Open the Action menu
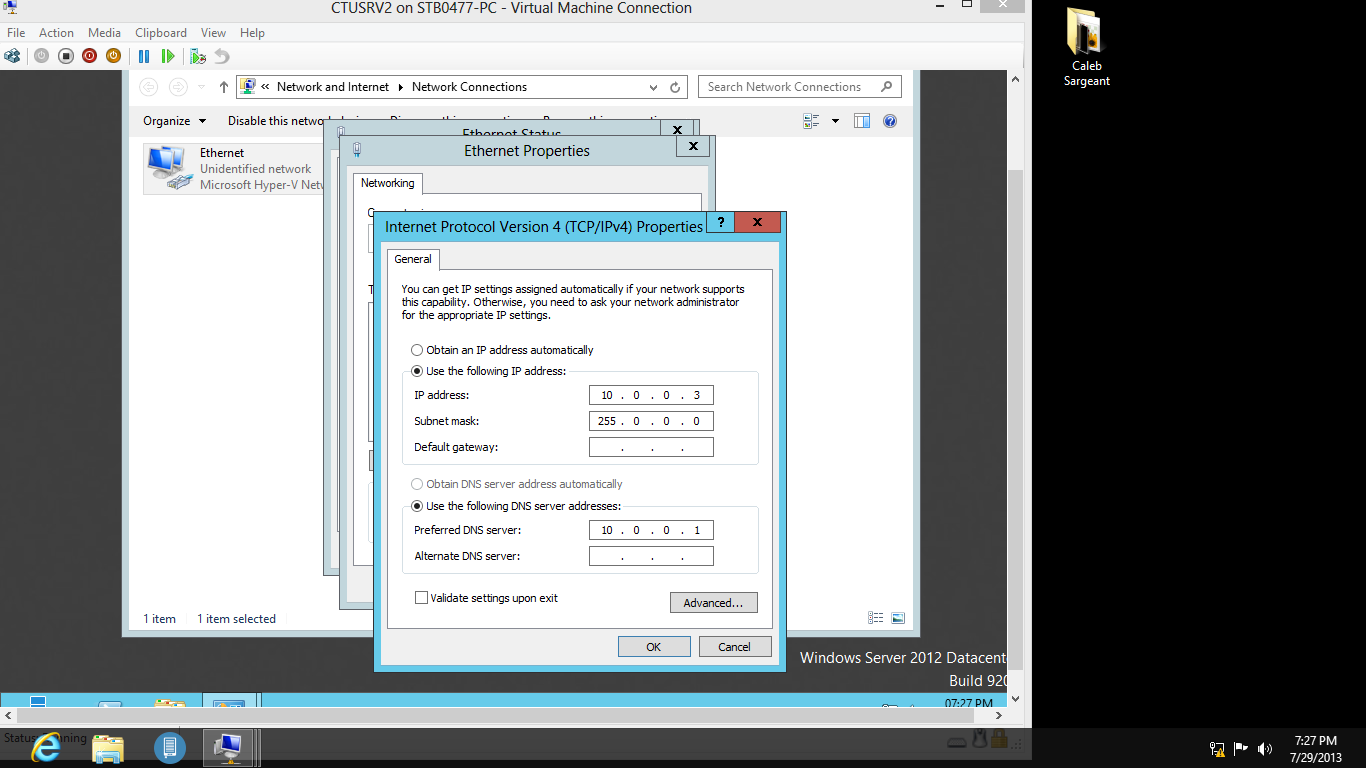The height and width of the screenshot is (768, 1366). [x=57, y=33]
